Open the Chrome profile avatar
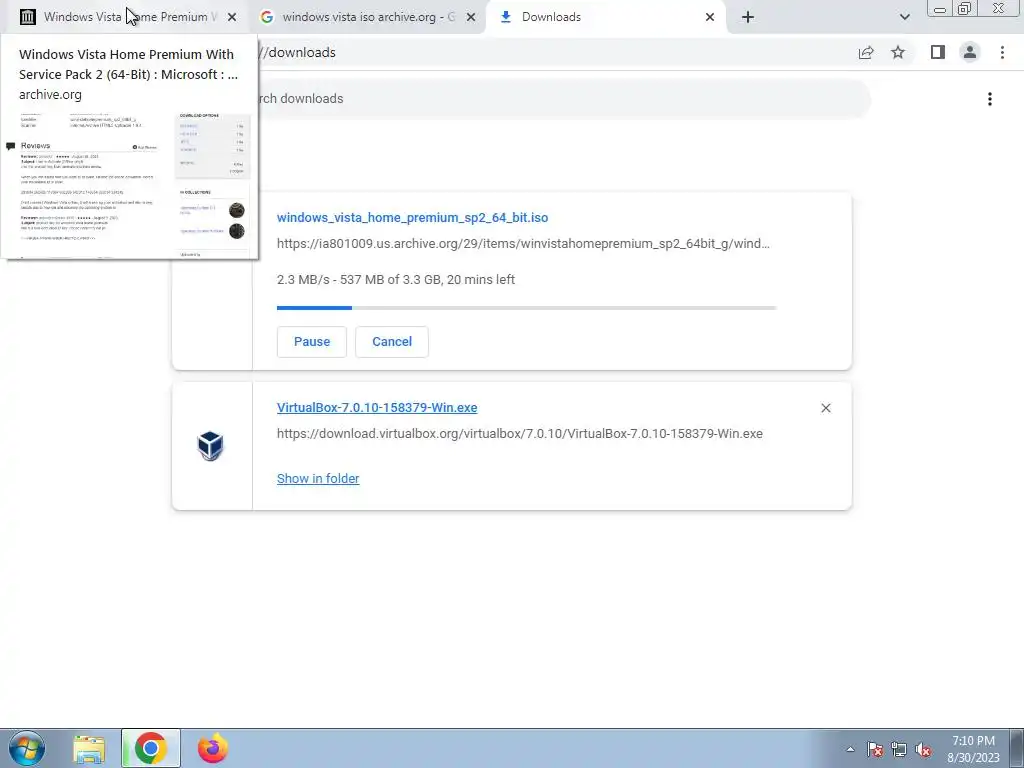 pyautogui.click(x=970, y=53)
